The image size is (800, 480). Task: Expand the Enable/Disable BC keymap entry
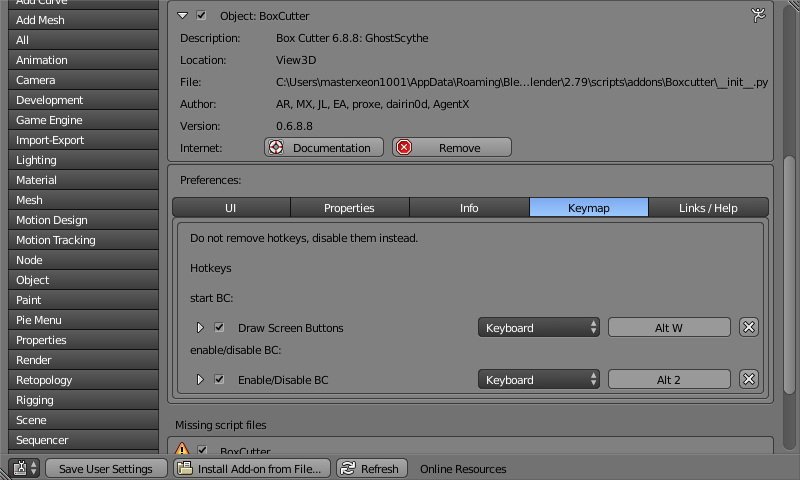tap(199, 380)
